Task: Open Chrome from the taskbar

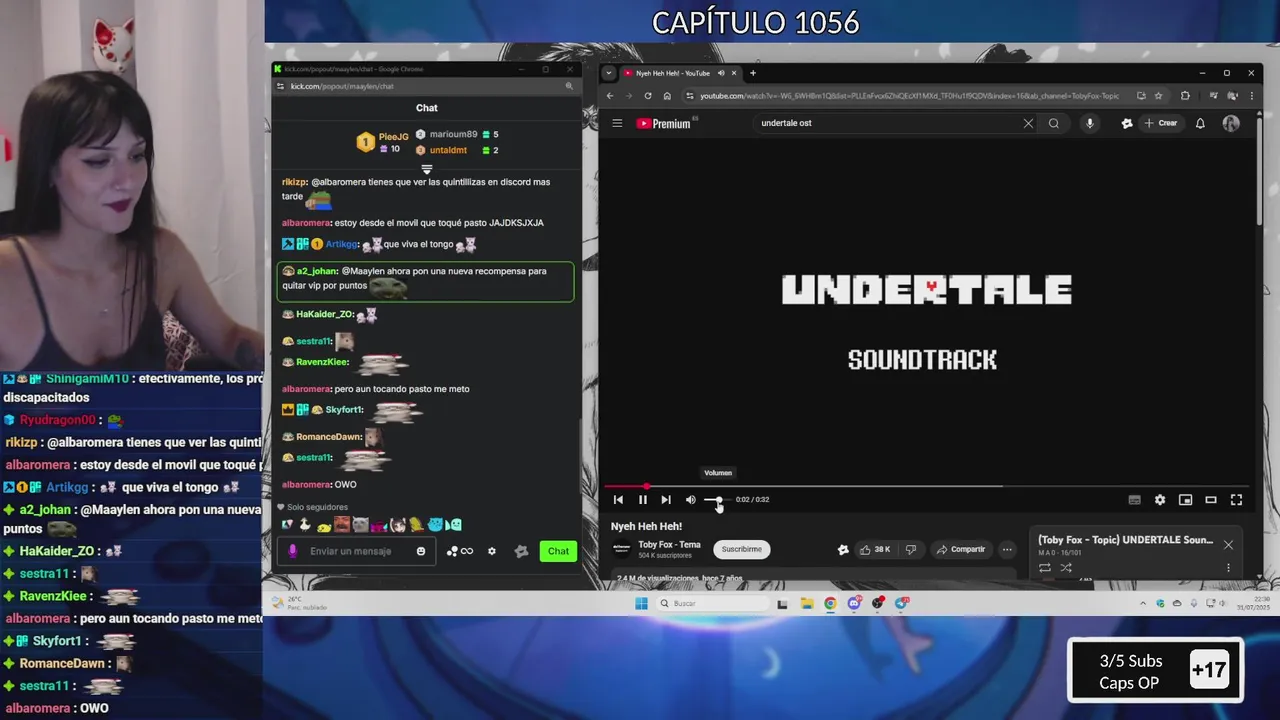Action: [830, 603]
